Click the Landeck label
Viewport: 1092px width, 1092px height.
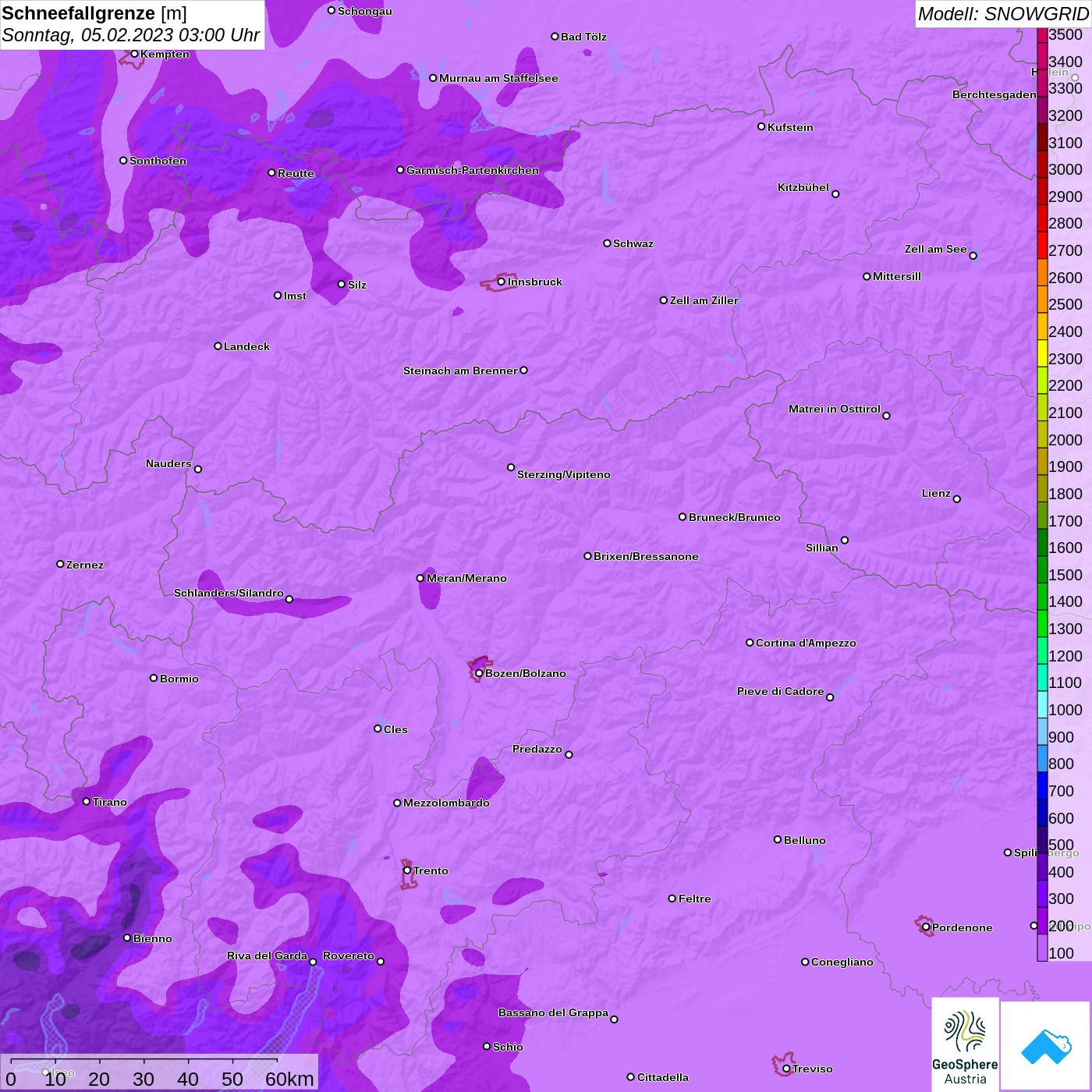(x=246, y=346)
